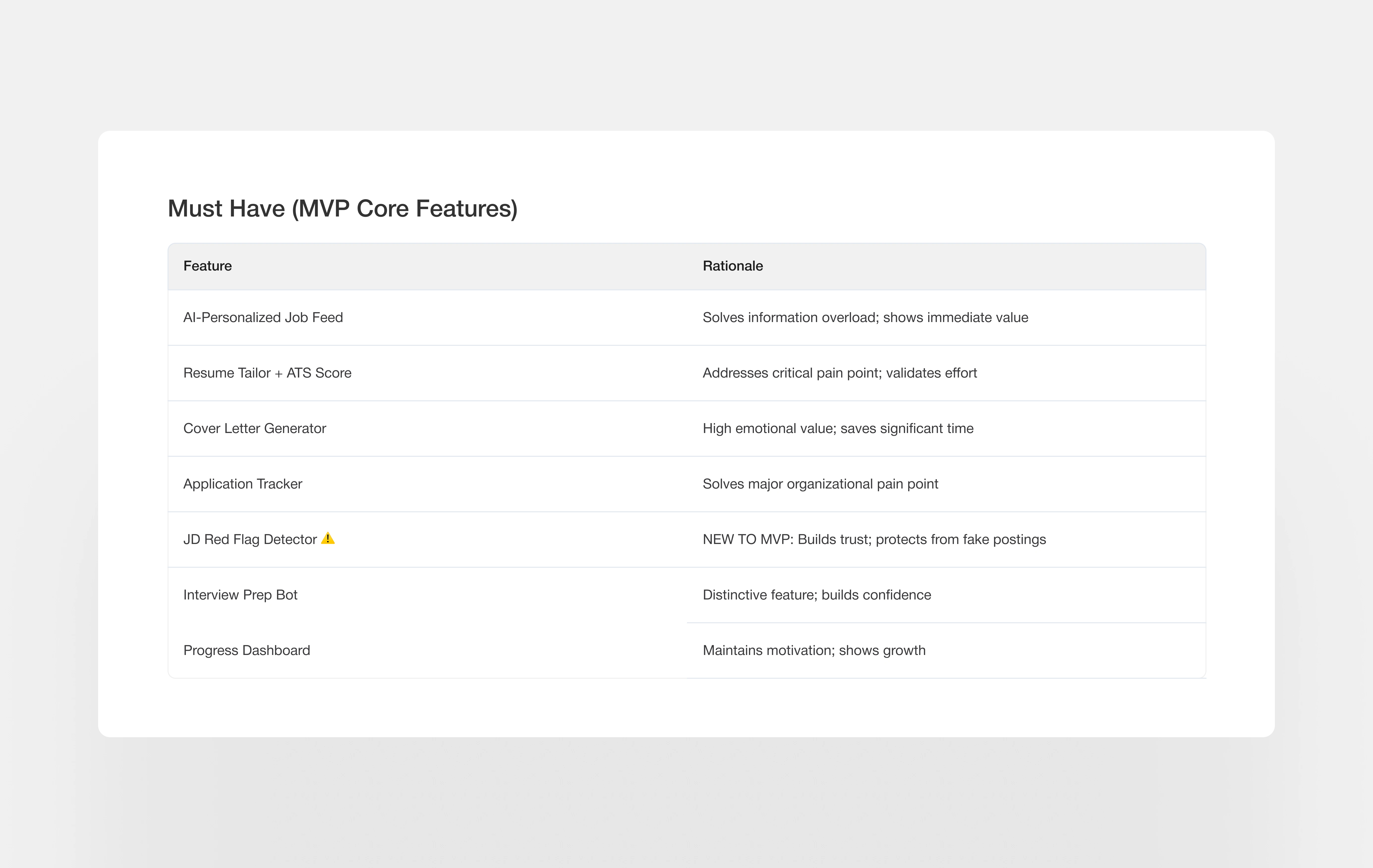Viewport: 1373px width, 868px height.
Task: Click the plus sign before 'ATS Score'
Action: coord(278,373)
